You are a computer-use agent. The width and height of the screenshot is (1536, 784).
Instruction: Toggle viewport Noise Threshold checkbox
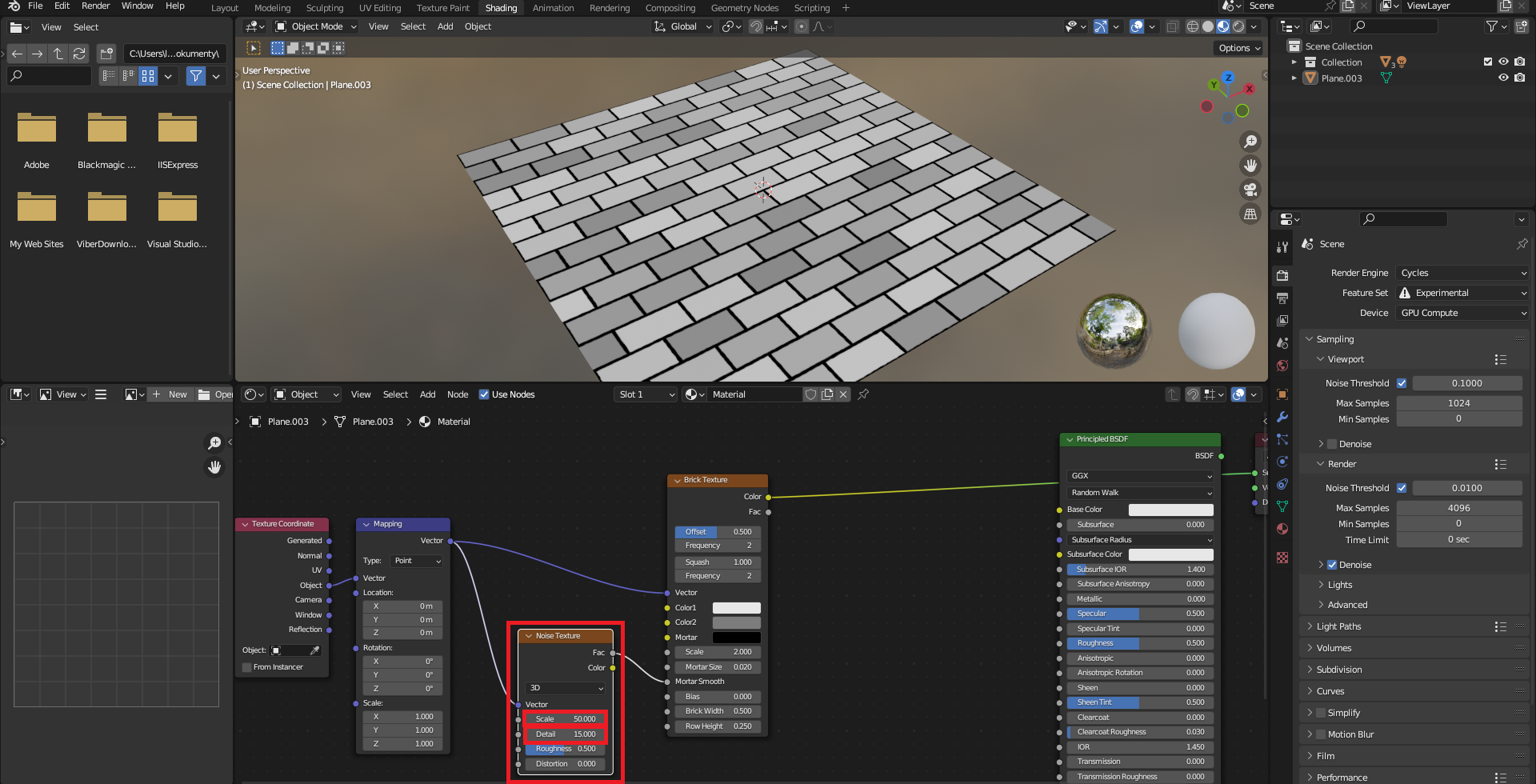(x=1402, y=383)
